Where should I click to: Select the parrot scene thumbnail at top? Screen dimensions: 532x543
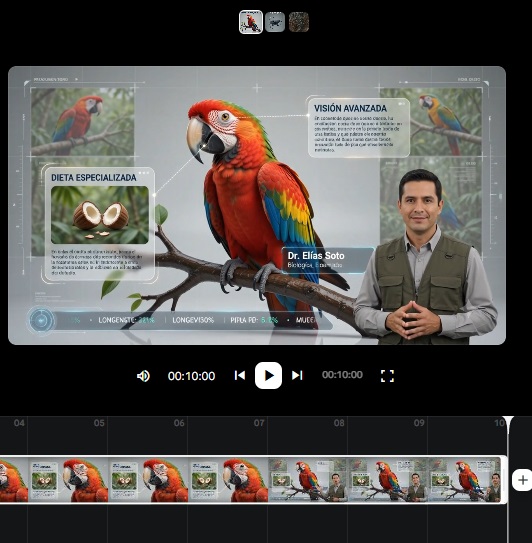tap(251, 22)
